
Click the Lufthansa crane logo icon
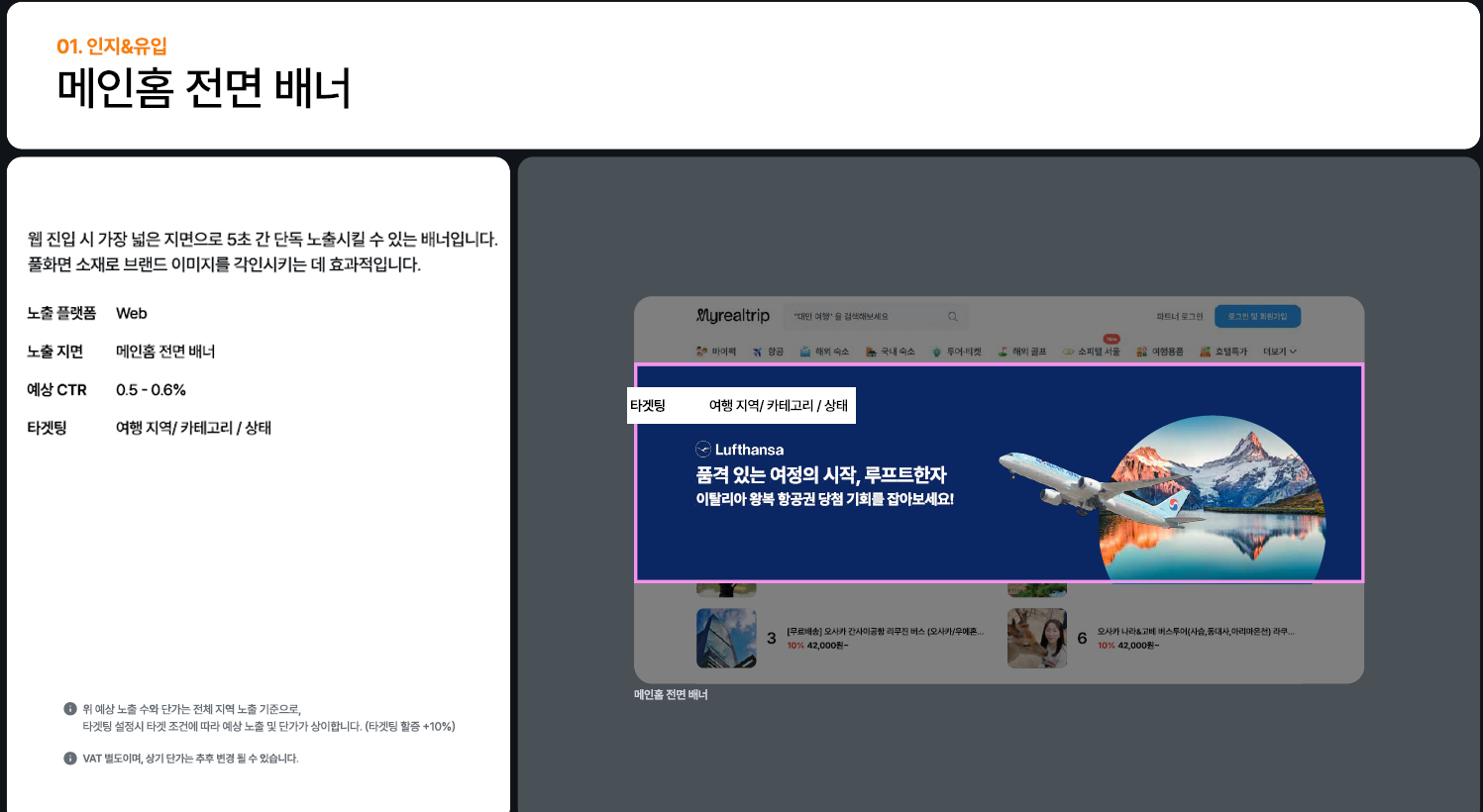pos(703,449)
